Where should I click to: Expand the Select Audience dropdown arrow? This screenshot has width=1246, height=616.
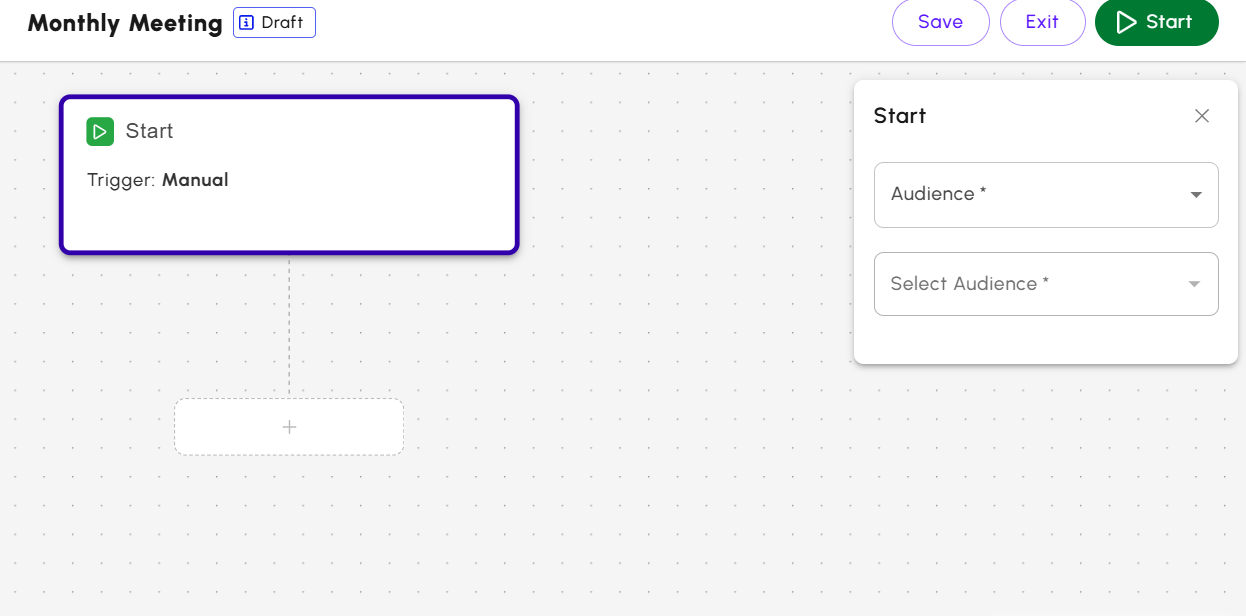1194,285
